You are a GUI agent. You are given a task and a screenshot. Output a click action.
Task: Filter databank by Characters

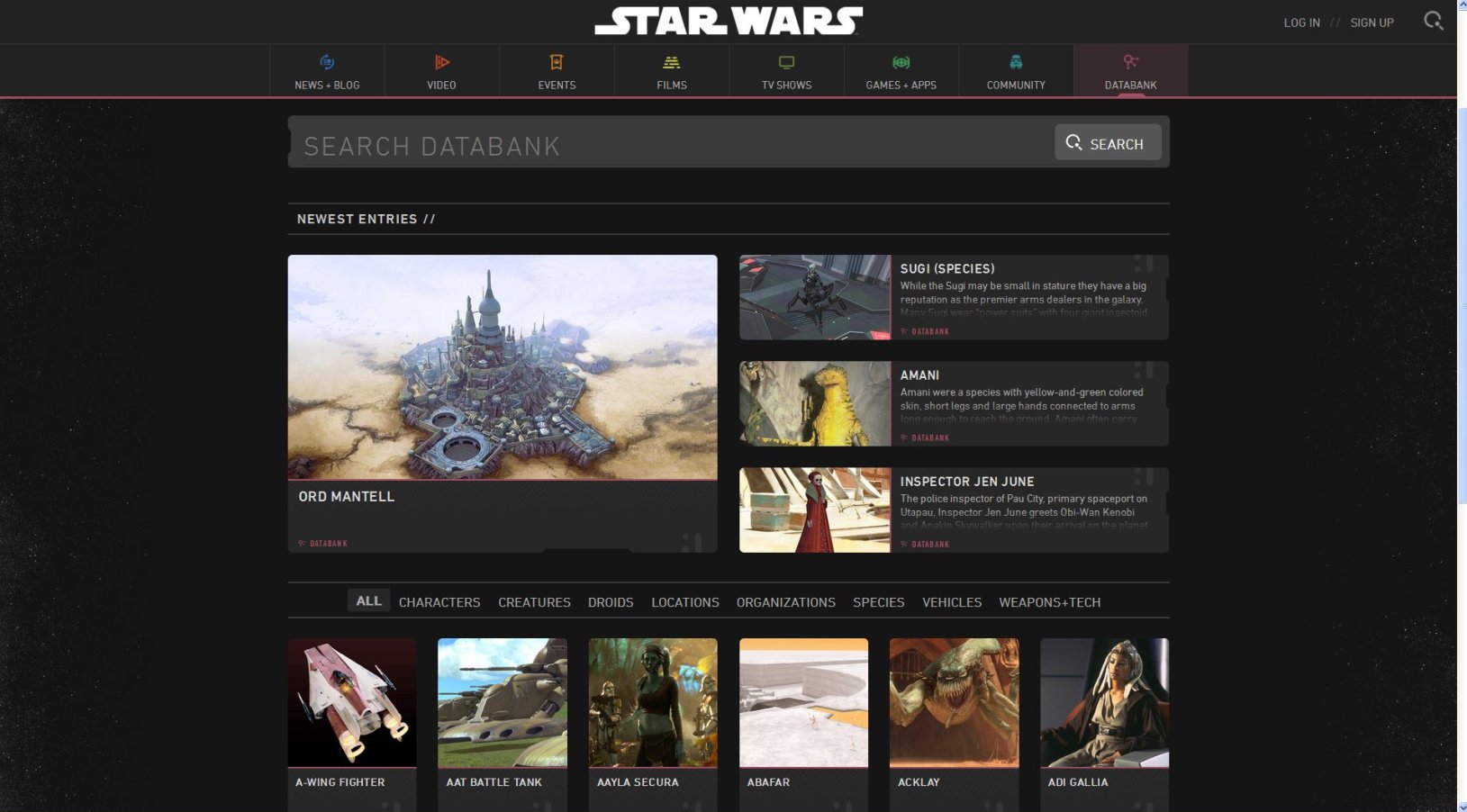pyautogui.click(x=439, y=602)
